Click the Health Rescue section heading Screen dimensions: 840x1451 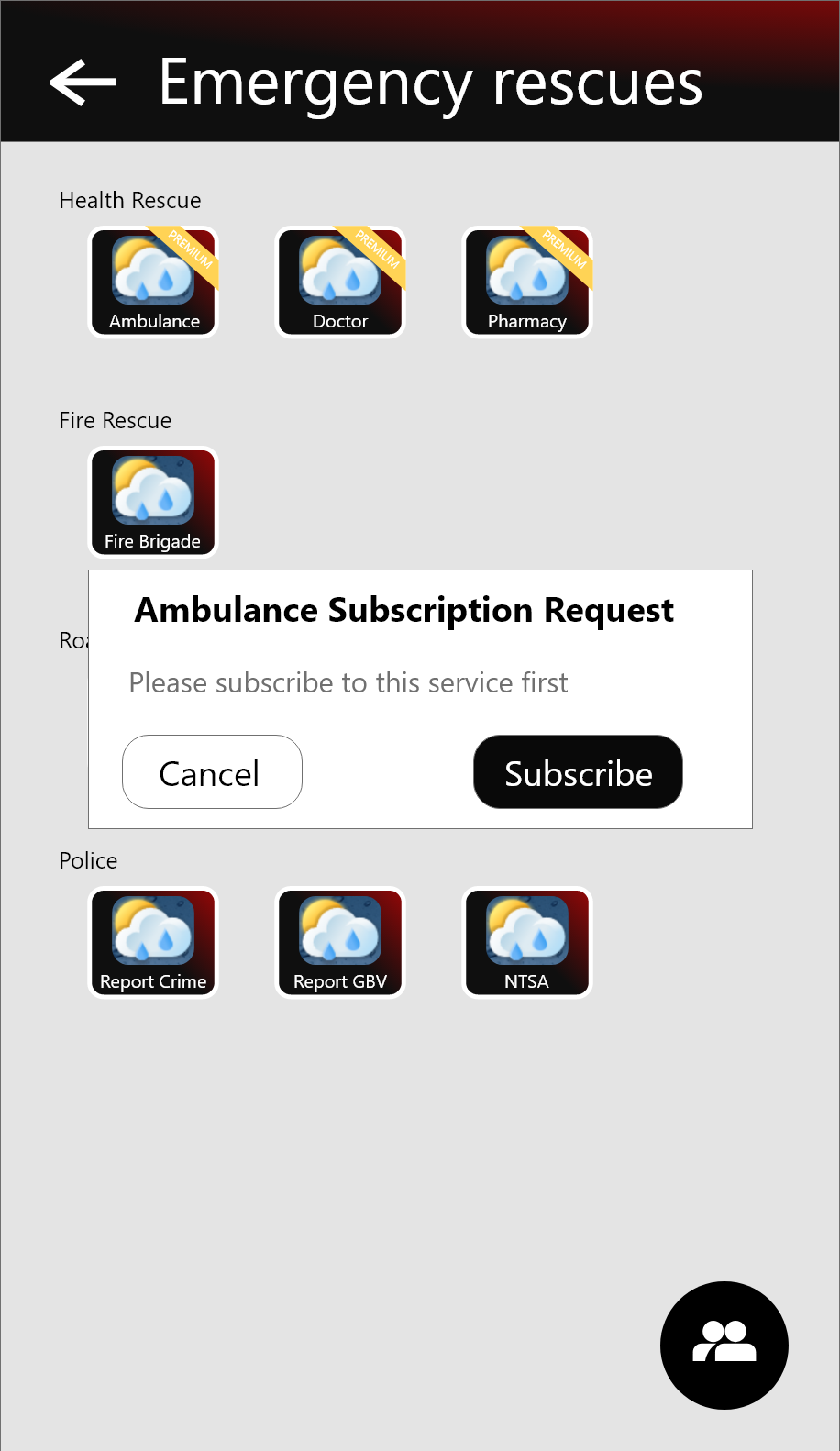click(130, 201)
